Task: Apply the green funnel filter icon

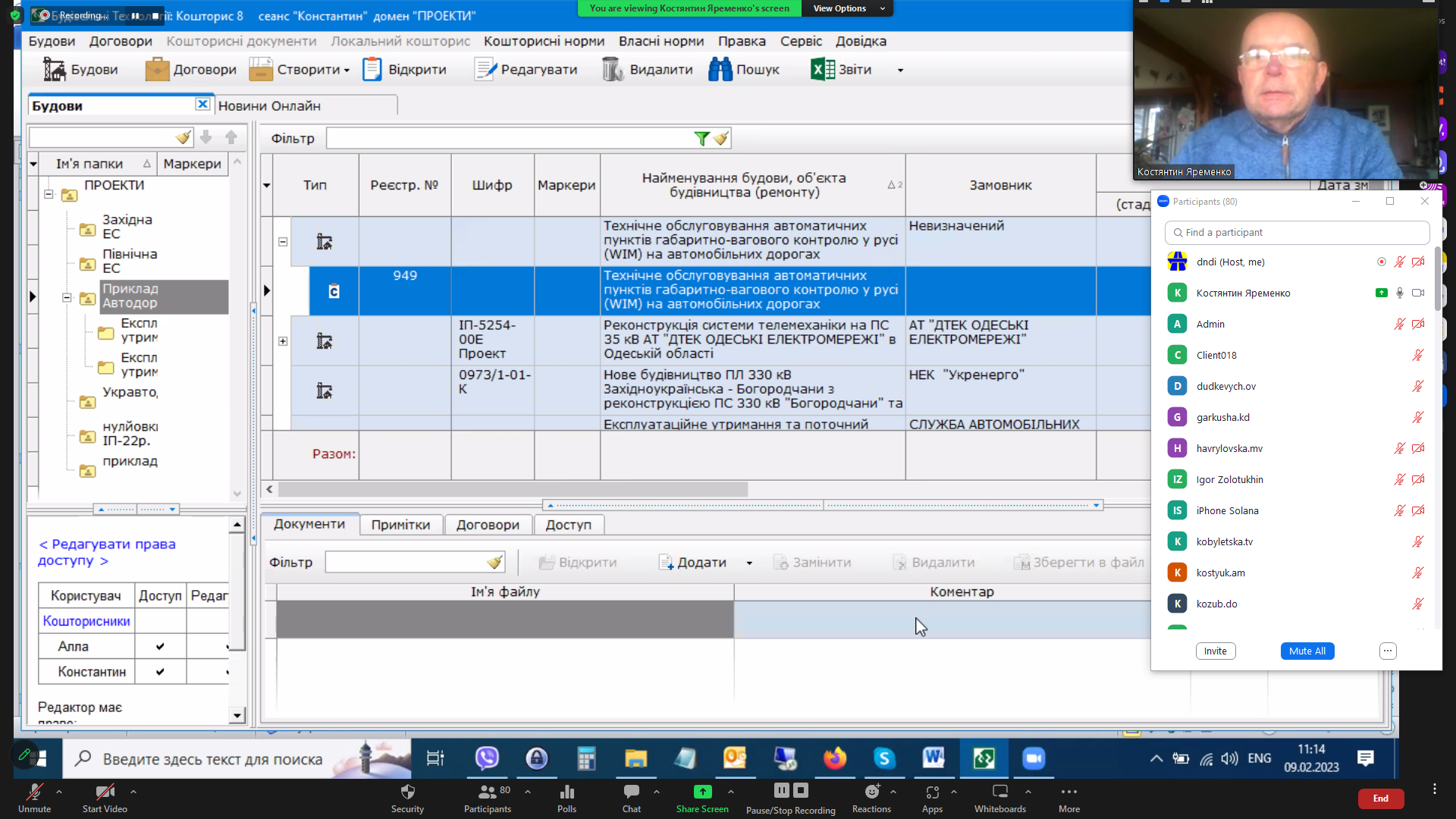Action: tap(701, 139)
